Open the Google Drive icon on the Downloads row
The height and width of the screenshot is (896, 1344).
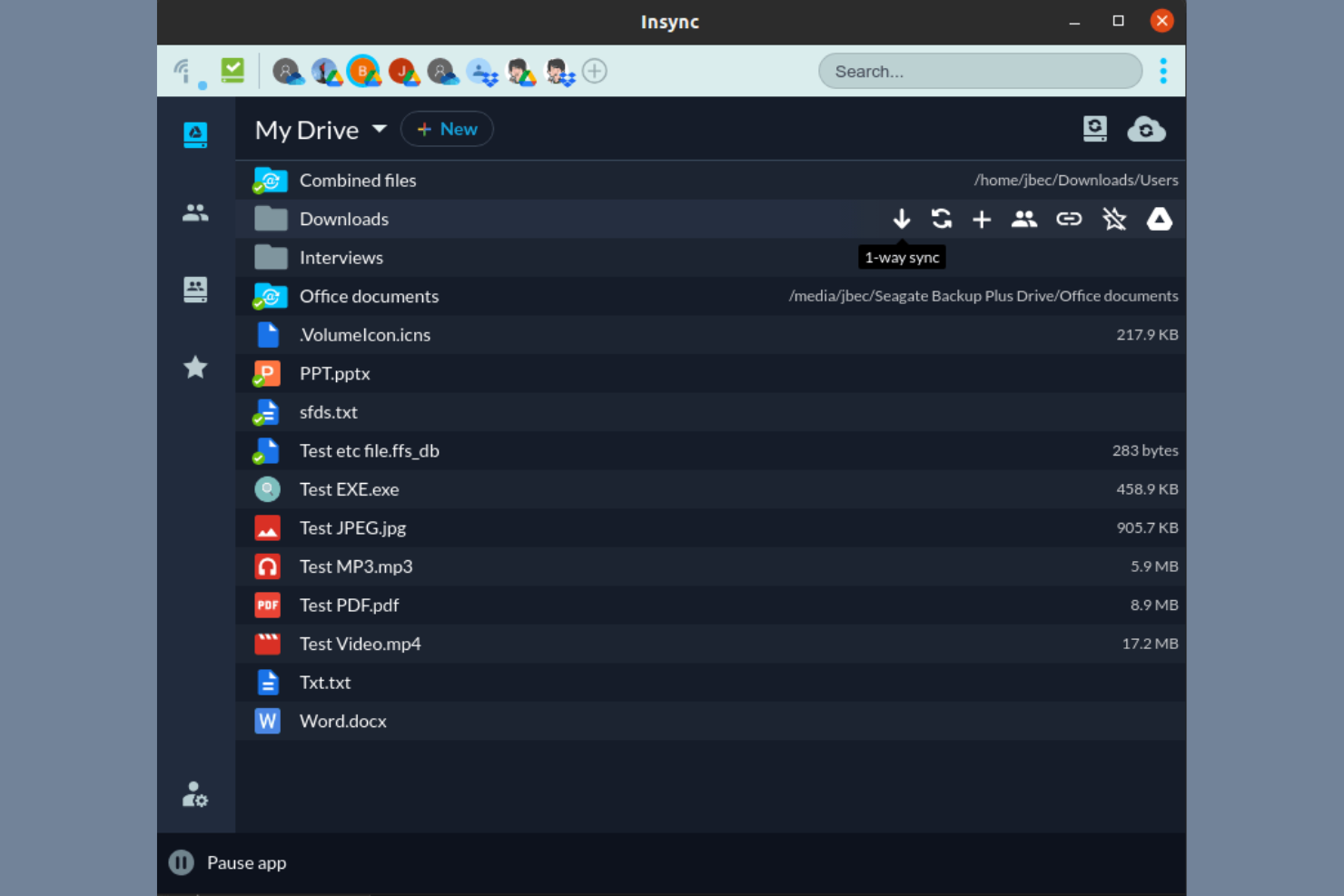(x=1160, y=219)
